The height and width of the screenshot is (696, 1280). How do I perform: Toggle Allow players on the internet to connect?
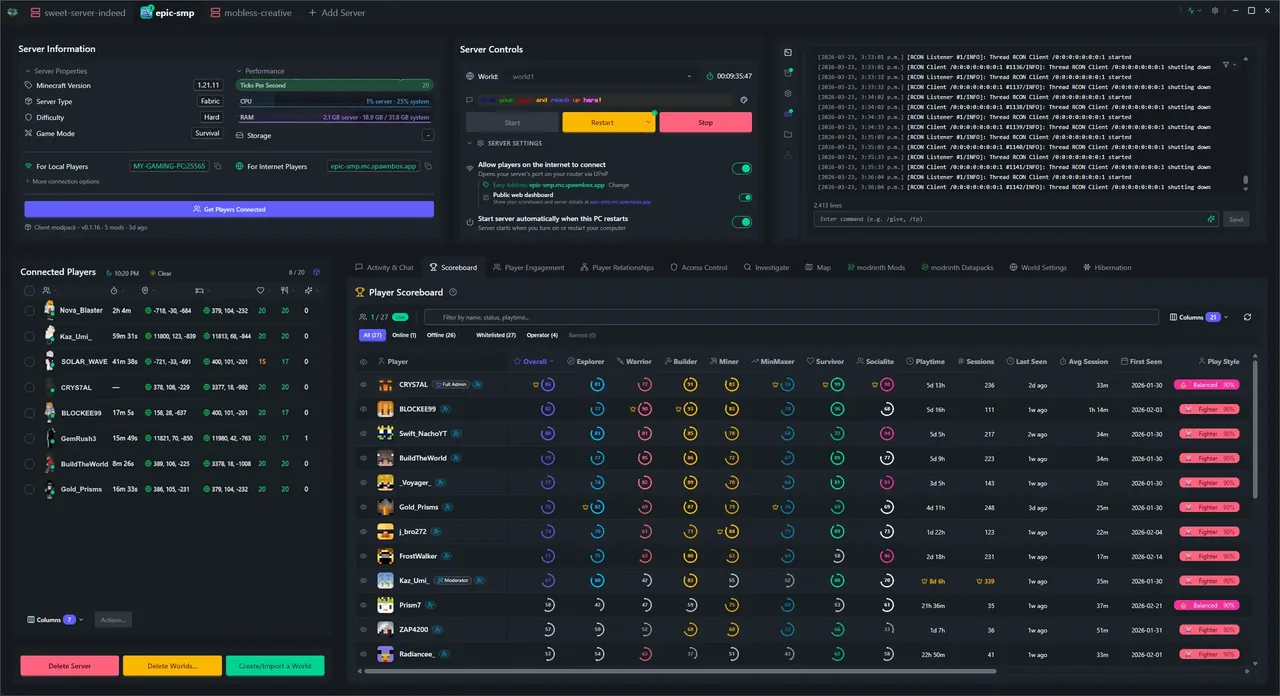click(x=743, y=169)
